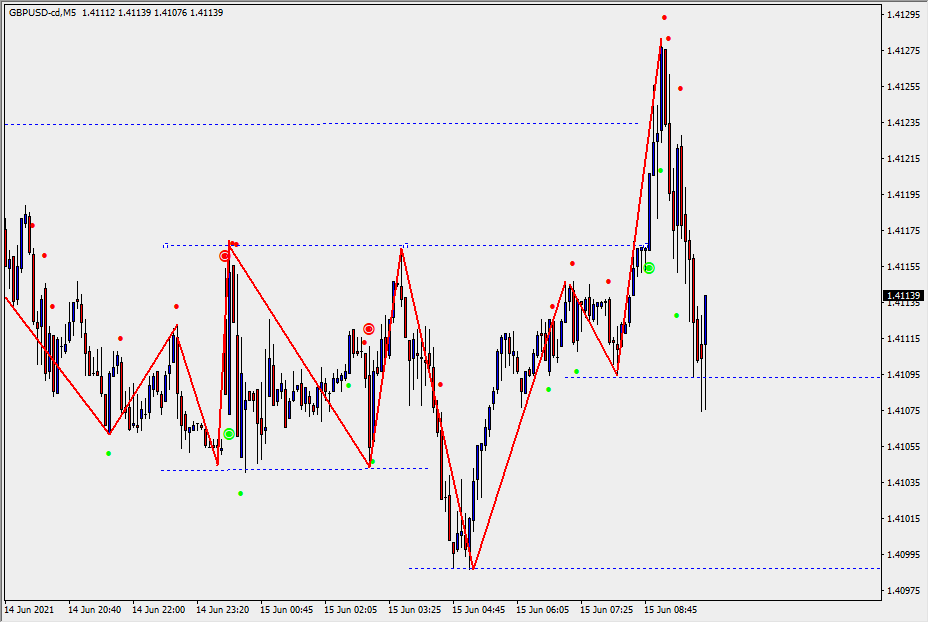
Task: Click the highlighted current price label 1.41139
Action: (903, 295)
